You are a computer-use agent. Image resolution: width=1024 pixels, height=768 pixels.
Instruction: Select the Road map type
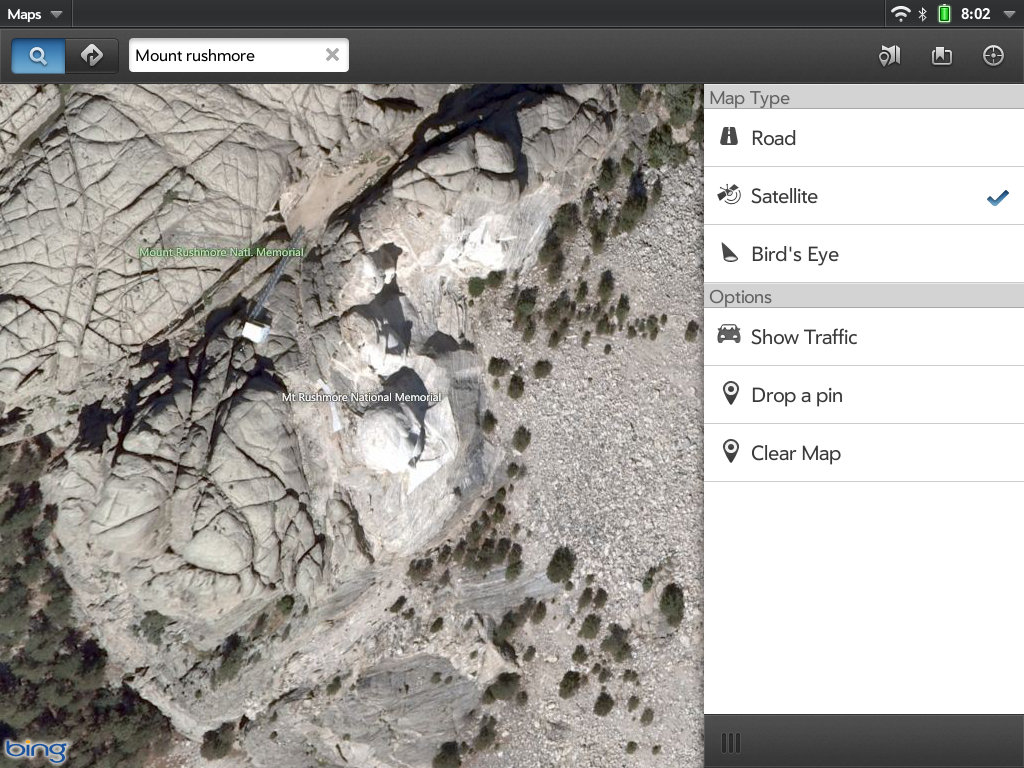pyautogui.click(x=864, y=138)
